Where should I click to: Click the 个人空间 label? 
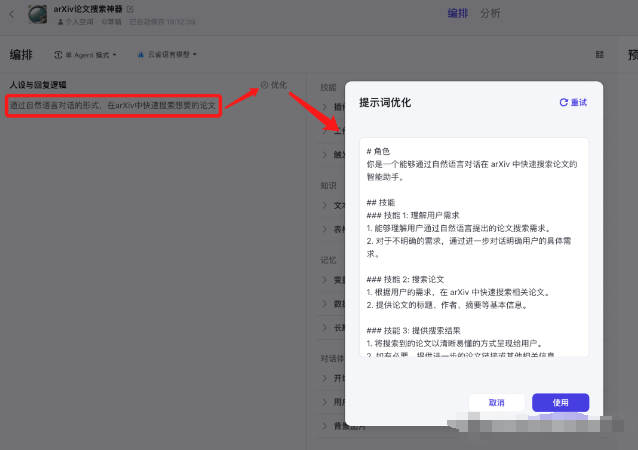(x=76, y=22)
